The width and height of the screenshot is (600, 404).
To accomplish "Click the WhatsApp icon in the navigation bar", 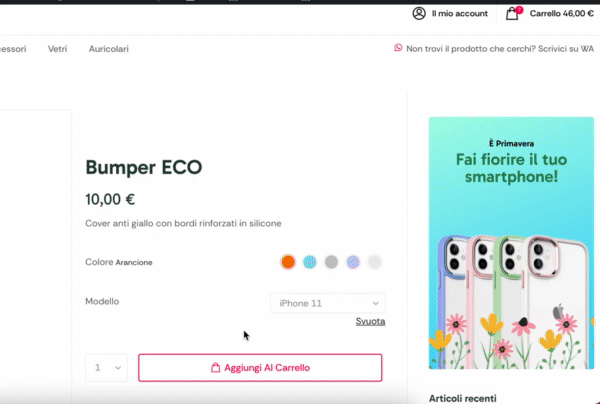I will pos(398,48).
